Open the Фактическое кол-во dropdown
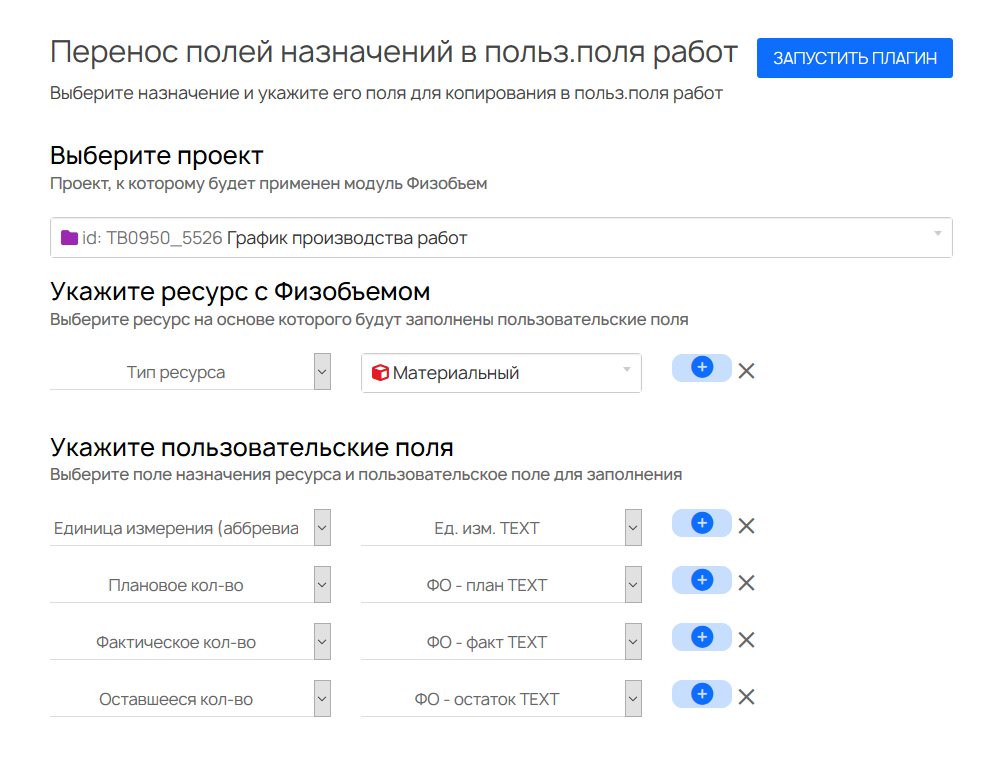989x777 pixels. (x=190, y=641)
